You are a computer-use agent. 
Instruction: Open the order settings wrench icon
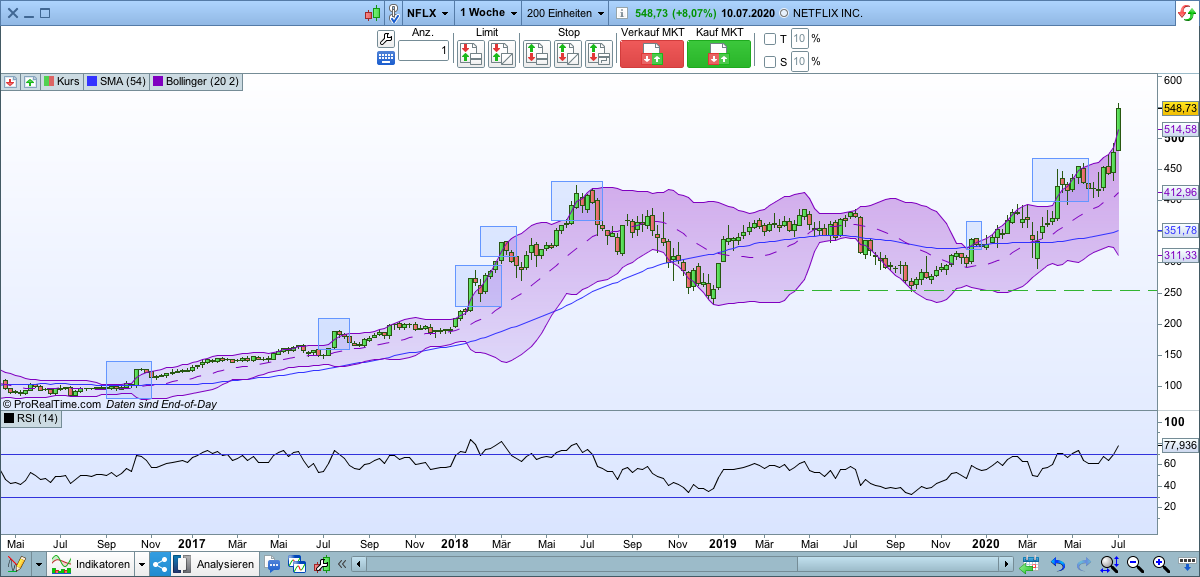point(387,38)
